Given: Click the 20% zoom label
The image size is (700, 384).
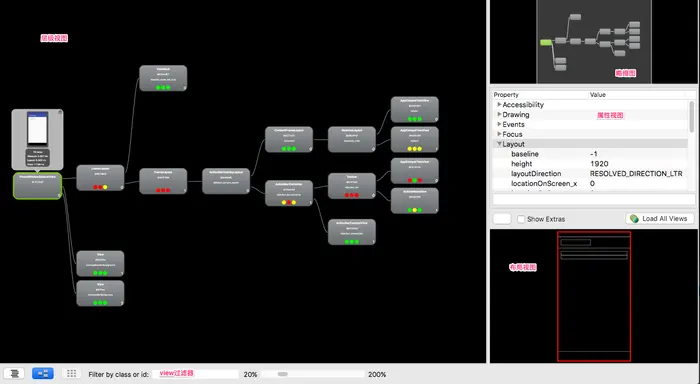Looking at the screenshot, I should pos(250,374).
